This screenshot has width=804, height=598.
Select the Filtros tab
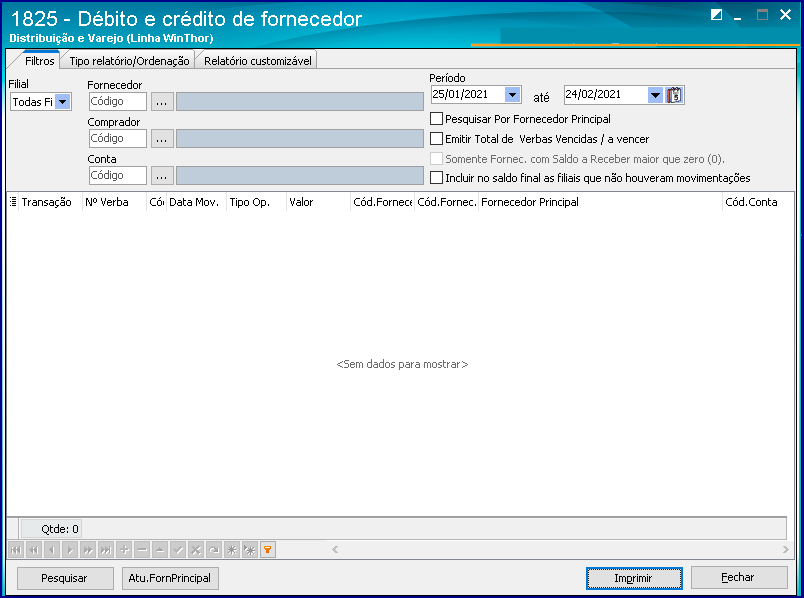pyautogui.click(x=39, y=61)
